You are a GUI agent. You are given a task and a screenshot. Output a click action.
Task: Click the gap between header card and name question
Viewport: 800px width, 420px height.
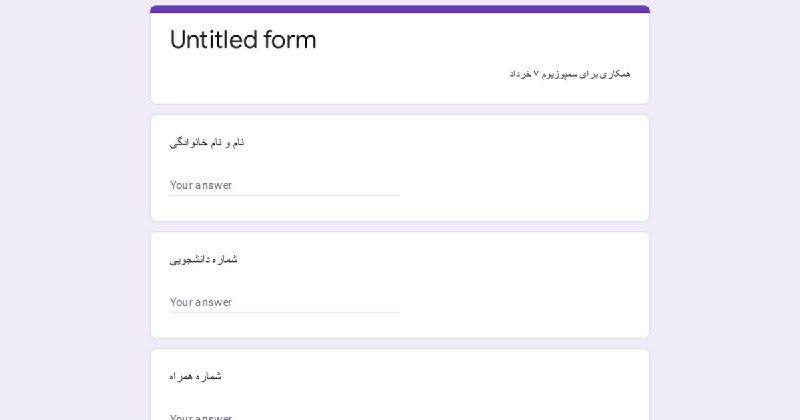tap(400, 109)
